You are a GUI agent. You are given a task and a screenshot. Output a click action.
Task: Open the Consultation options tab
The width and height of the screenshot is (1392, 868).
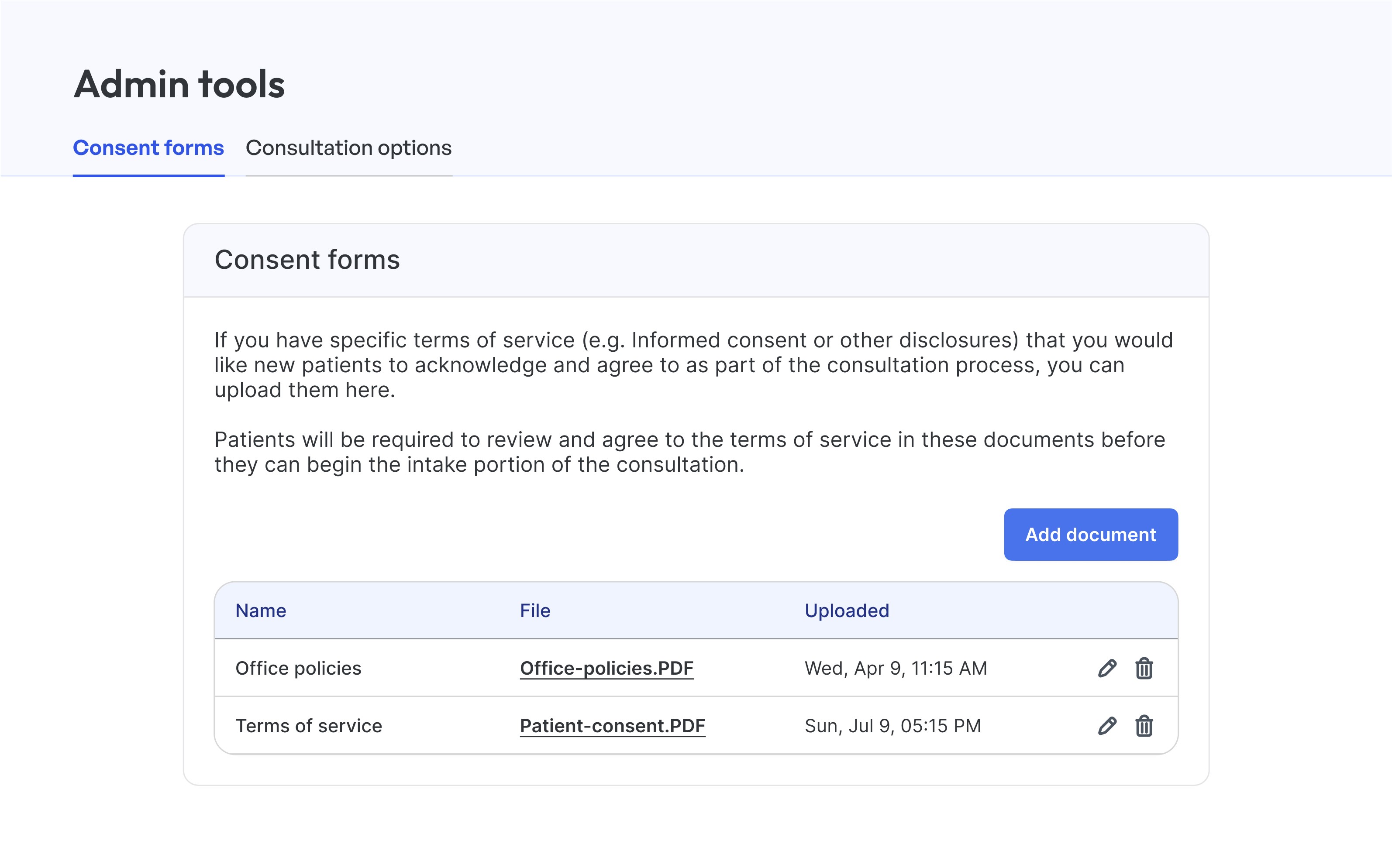(x=348, y=148)
